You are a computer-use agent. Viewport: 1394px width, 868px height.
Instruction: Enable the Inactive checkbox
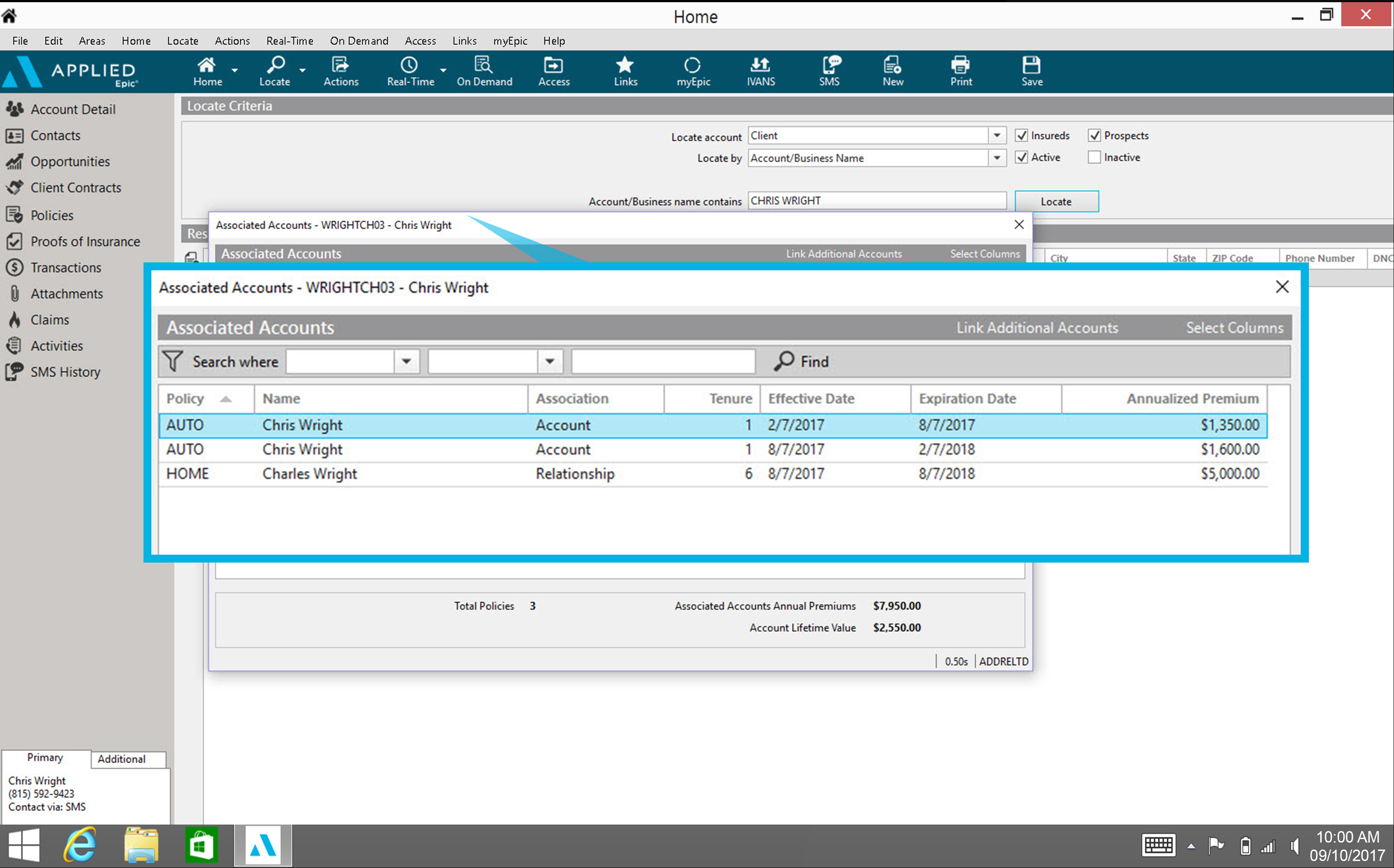(1094, 157)
